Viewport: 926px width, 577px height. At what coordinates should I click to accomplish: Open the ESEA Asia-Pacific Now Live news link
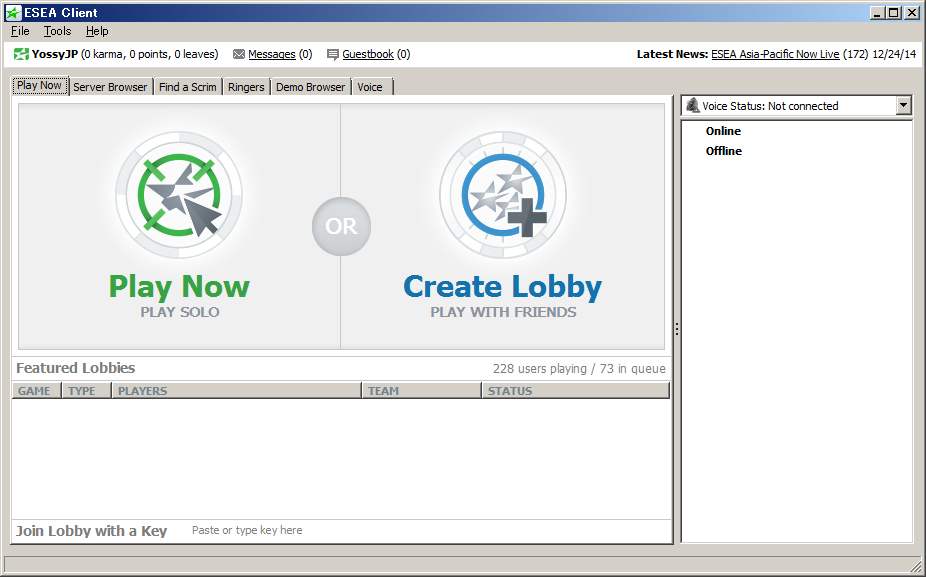coord(775,54)
